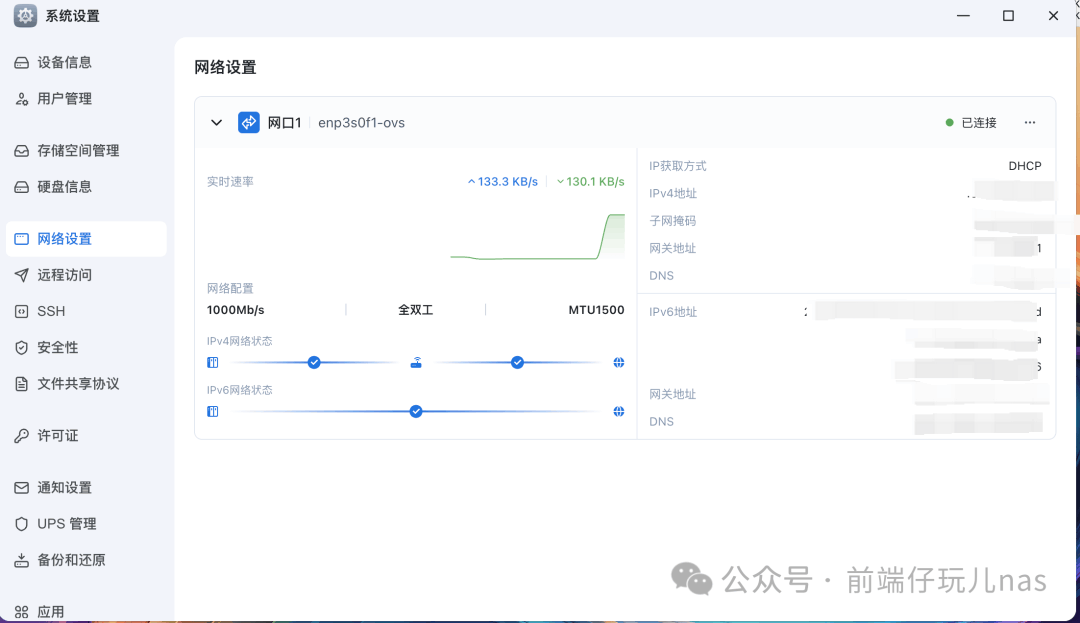Screen dimensions: 1080x623
Task: Click the checkmark node in IPv6网络状态
Action: coord(416,411)
